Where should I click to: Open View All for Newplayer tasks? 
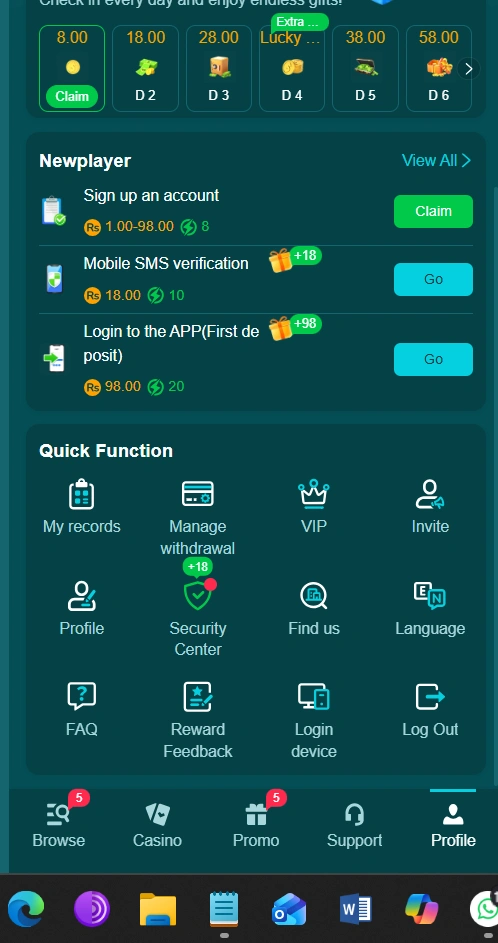[436, 161]
